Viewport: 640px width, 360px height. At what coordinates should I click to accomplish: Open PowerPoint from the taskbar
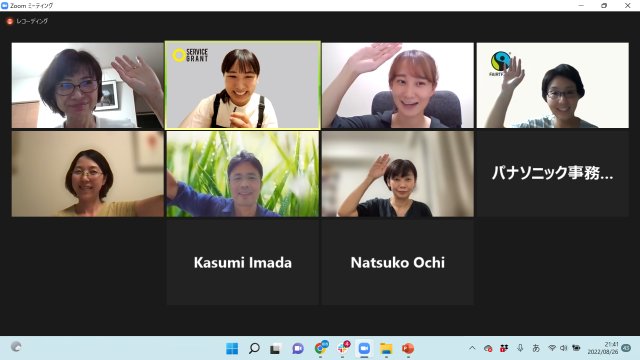408,348
